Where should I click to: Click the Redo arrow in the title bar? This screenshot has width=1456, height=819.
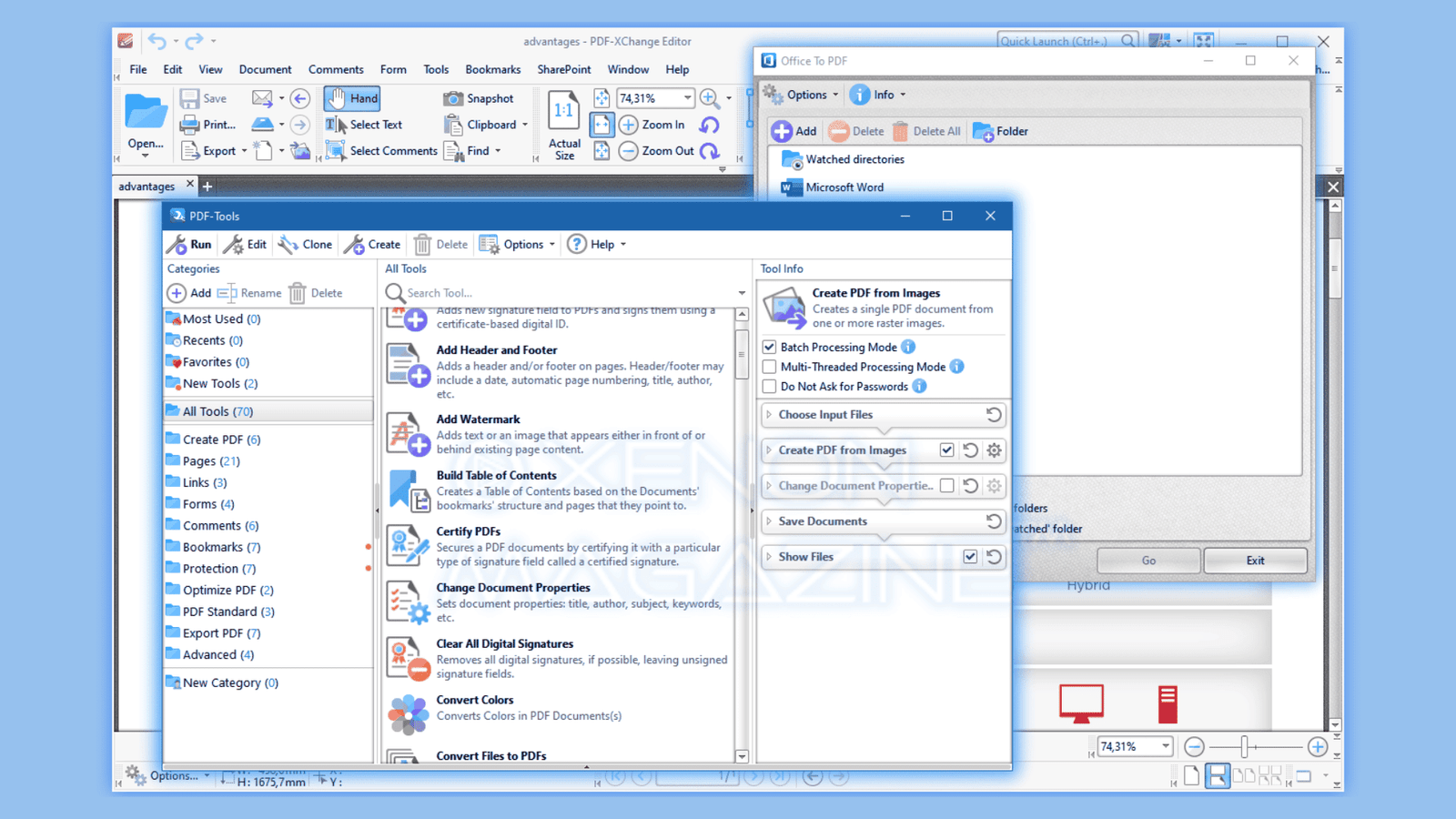click(x=194, y=41)
